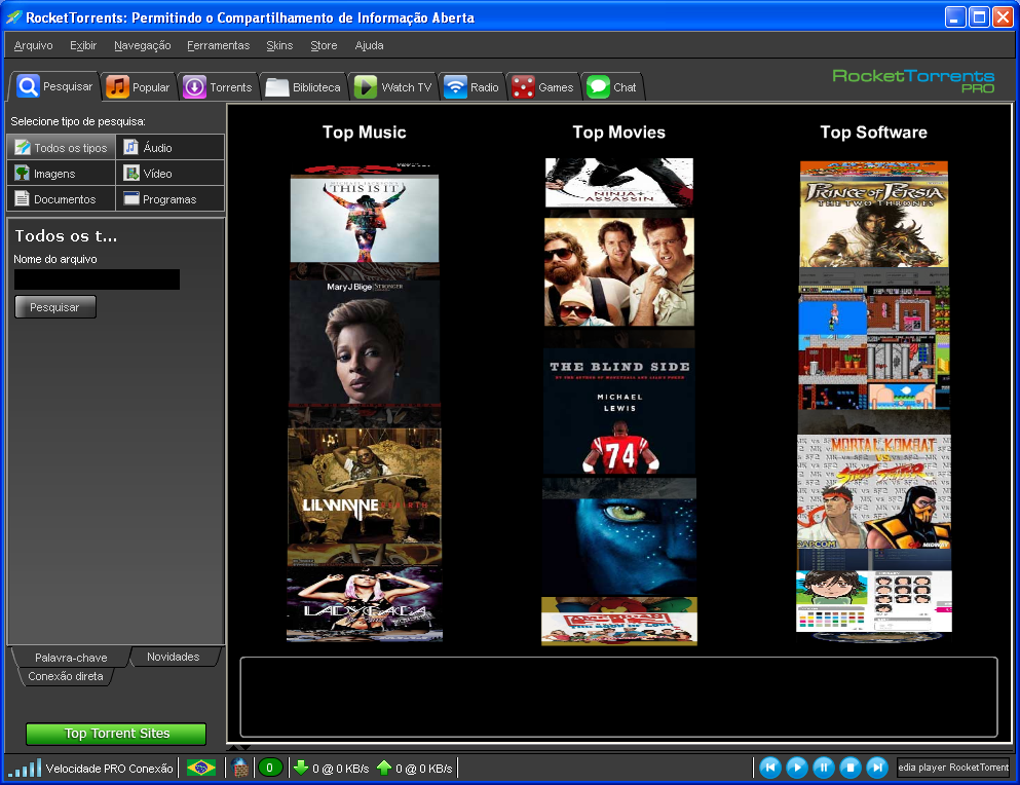Click the Brazil flag language icon
The height and width of the screenshot is (785, 1020).
(201, 768)
